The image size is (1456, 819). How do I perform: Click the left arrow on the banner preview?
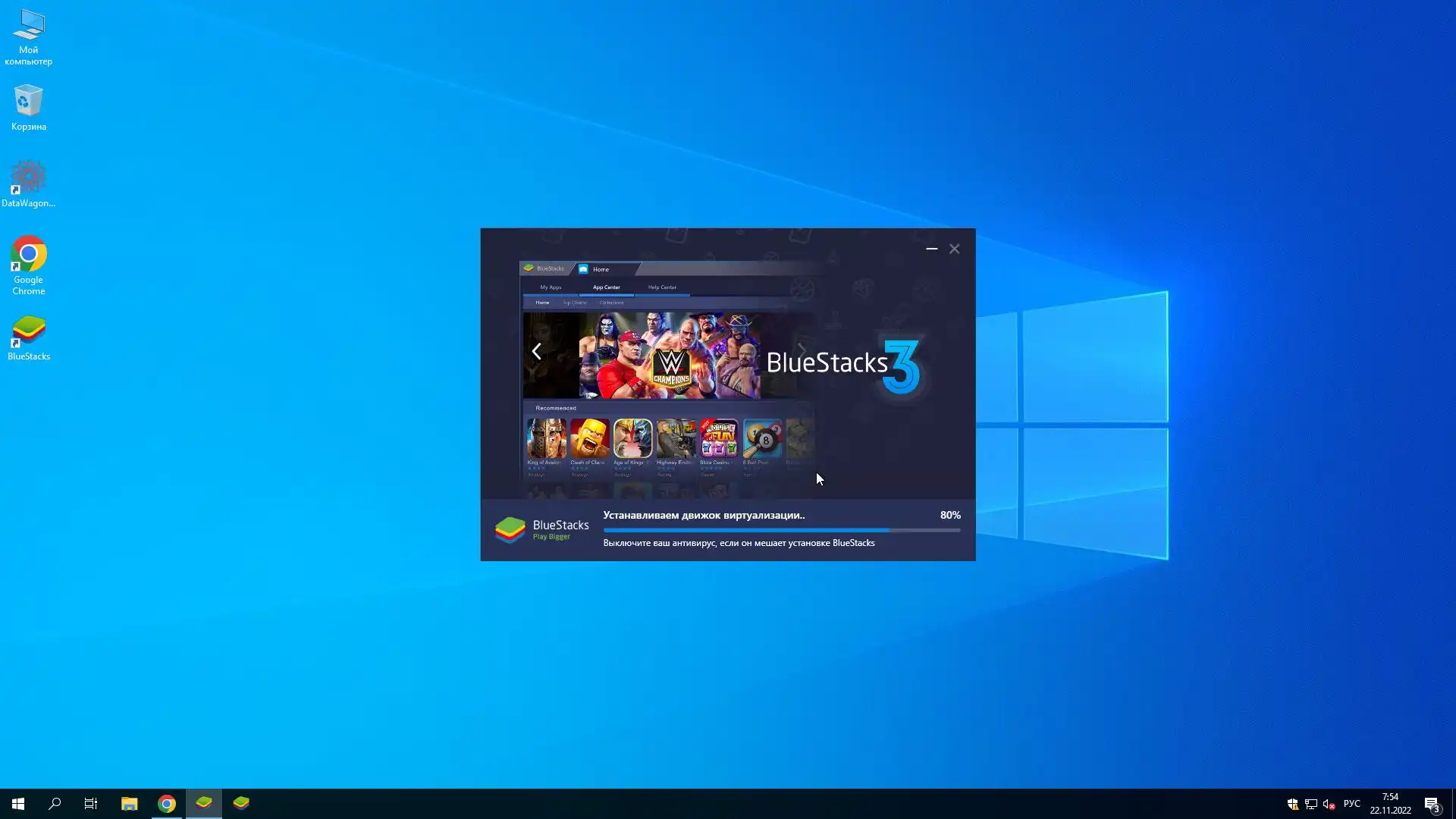click(x=537, y=351)
